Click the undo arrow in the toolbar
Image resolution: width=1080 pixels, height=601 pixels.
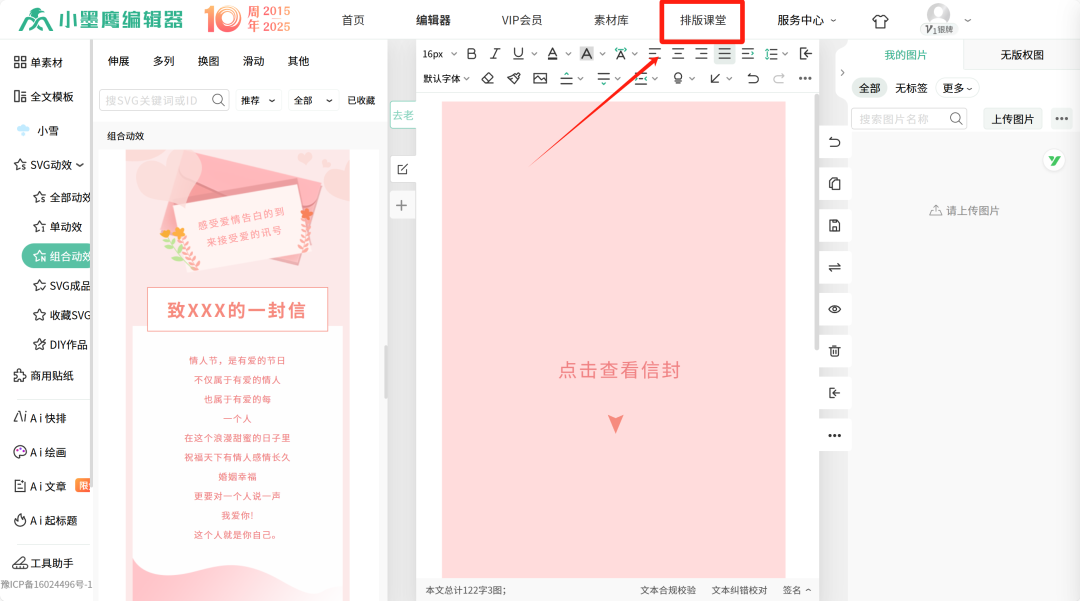pyautogui.click(x=753, y=78)
